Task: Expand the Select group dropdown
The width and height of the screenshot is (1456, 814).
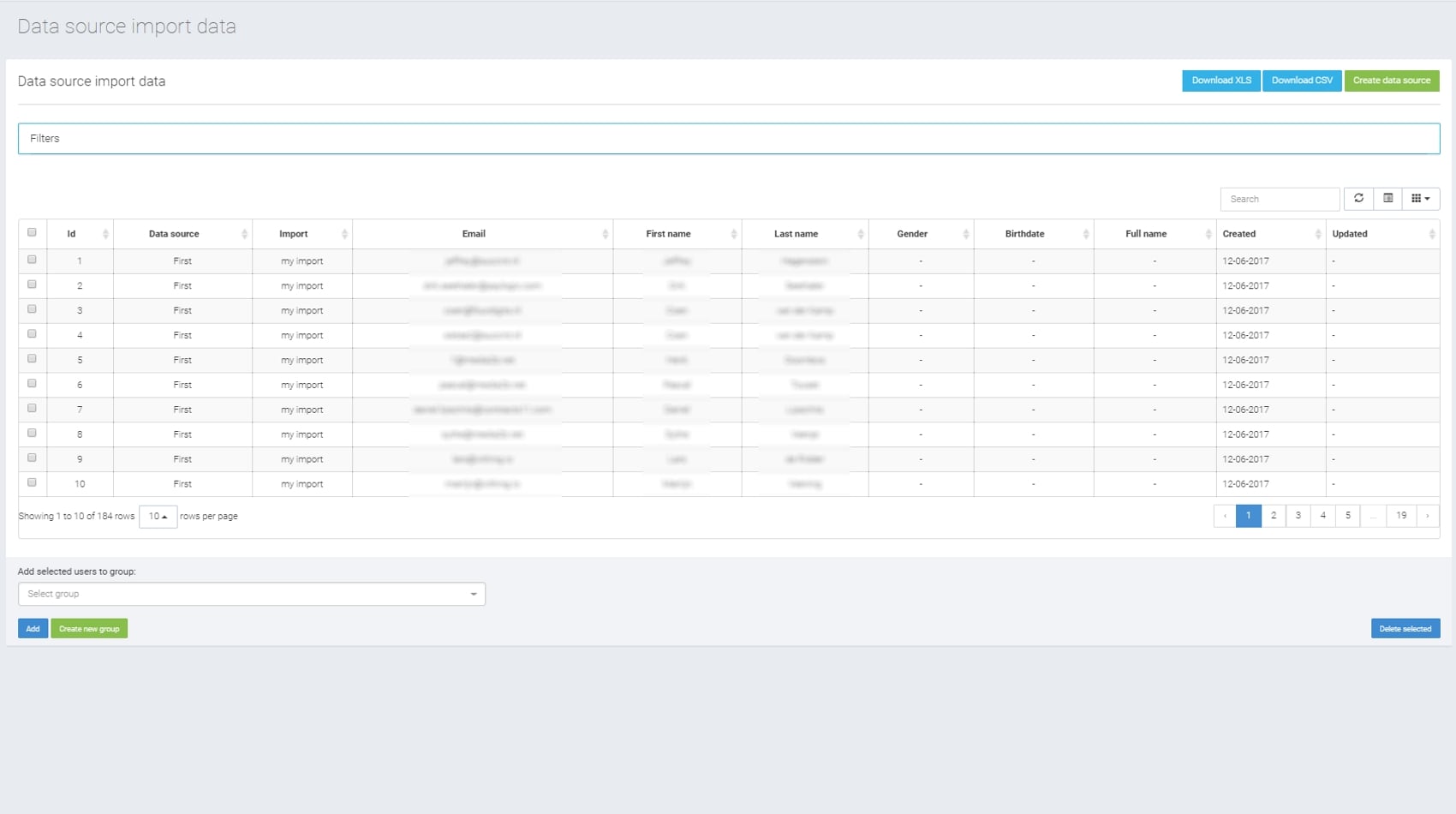Action: click(251, 594)
